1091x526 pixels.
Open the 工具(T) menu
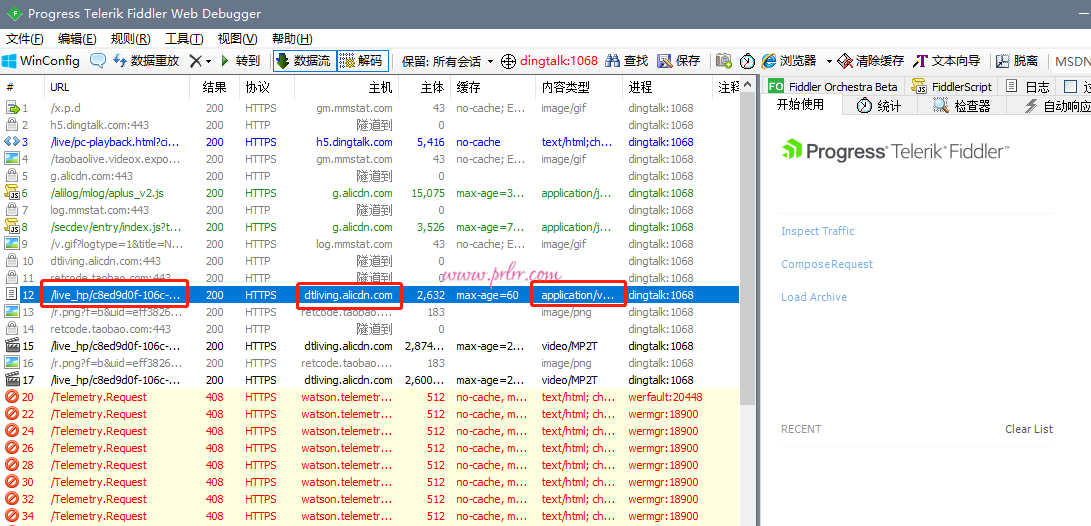click(x=183, y=39)
